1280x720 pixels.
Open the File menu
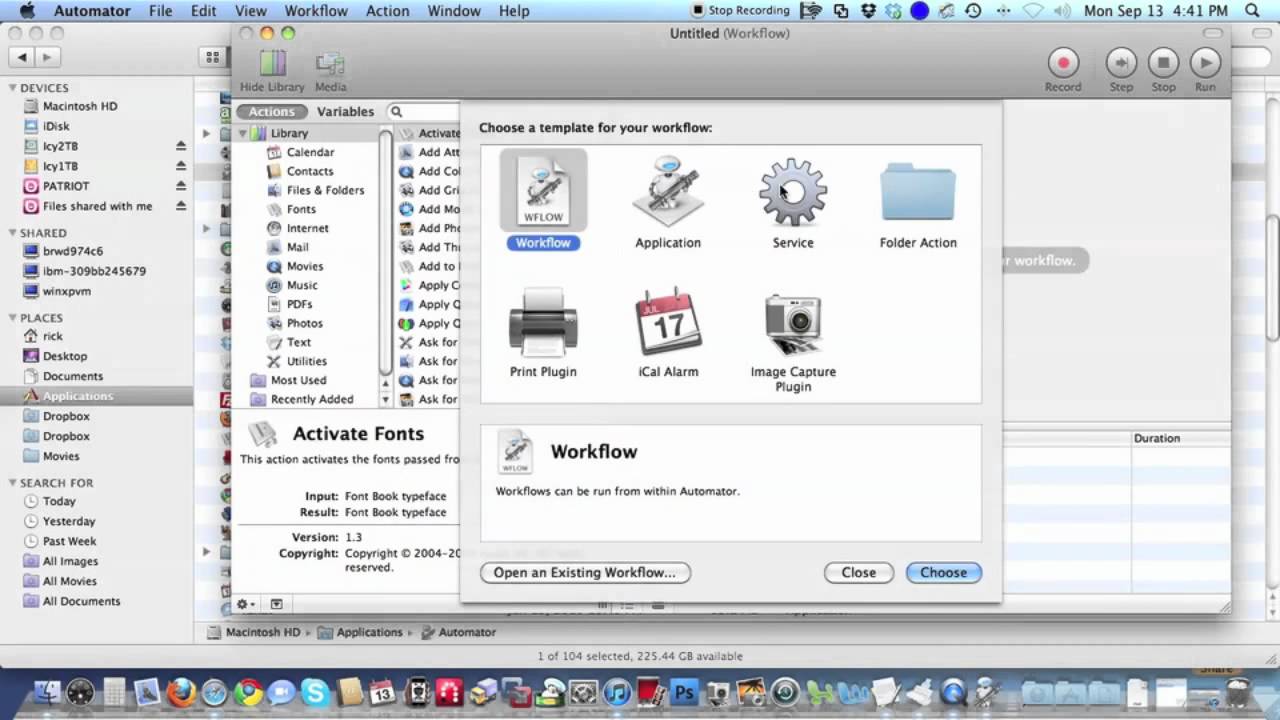(x=160, y=11)
